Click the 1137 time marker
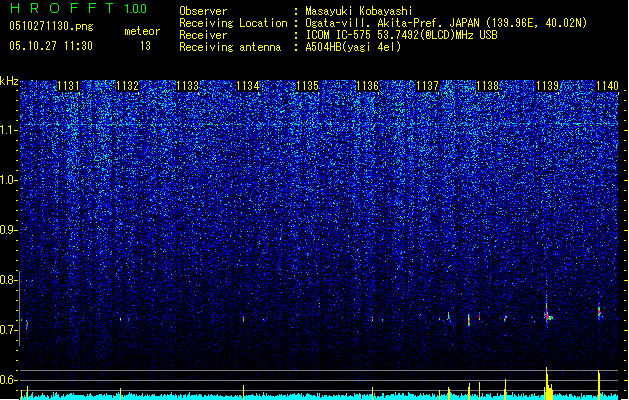 point(428,86)
